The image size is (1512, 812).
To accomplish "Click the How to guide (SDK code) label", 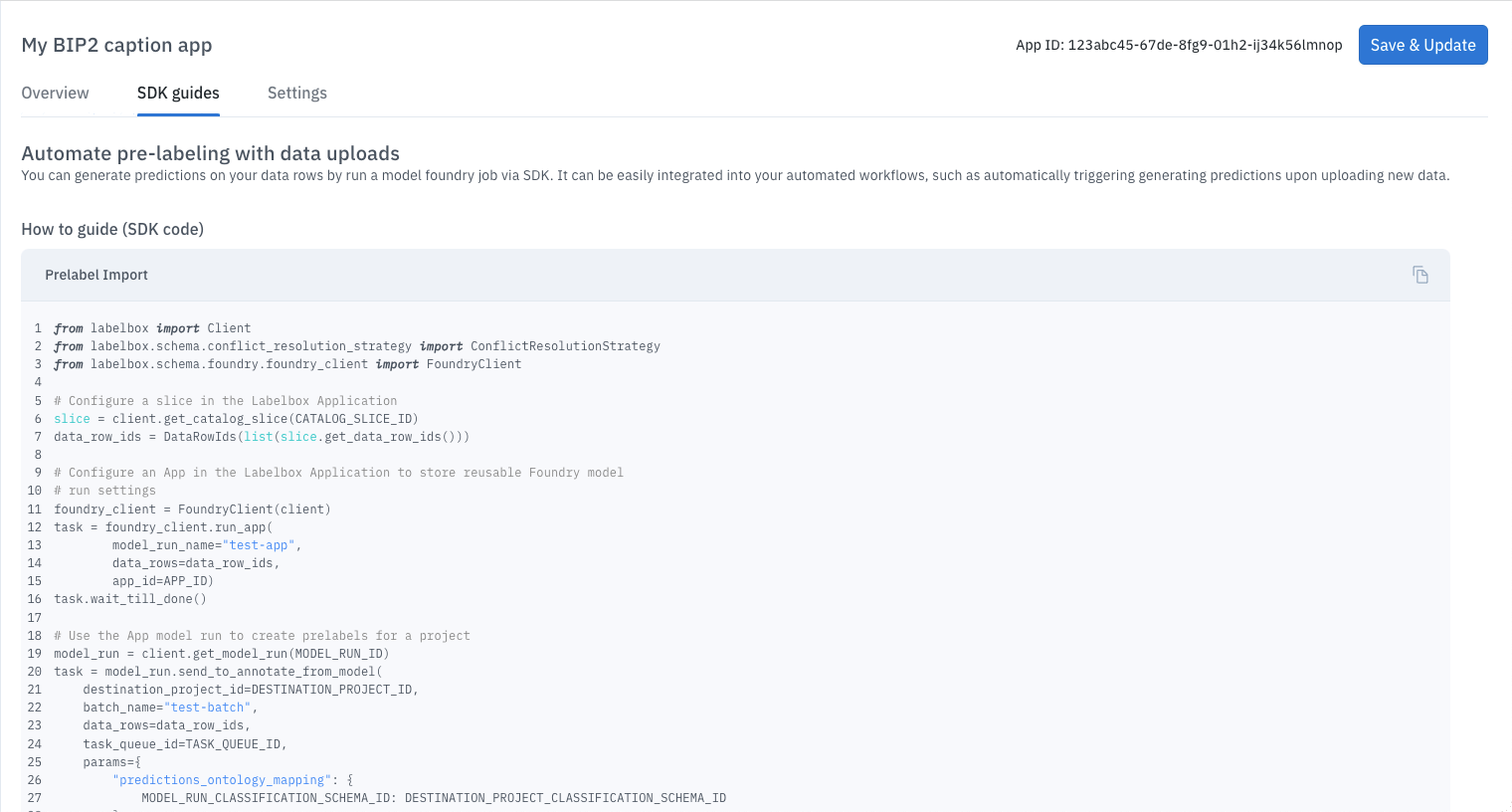I will [x=112, y=229].
